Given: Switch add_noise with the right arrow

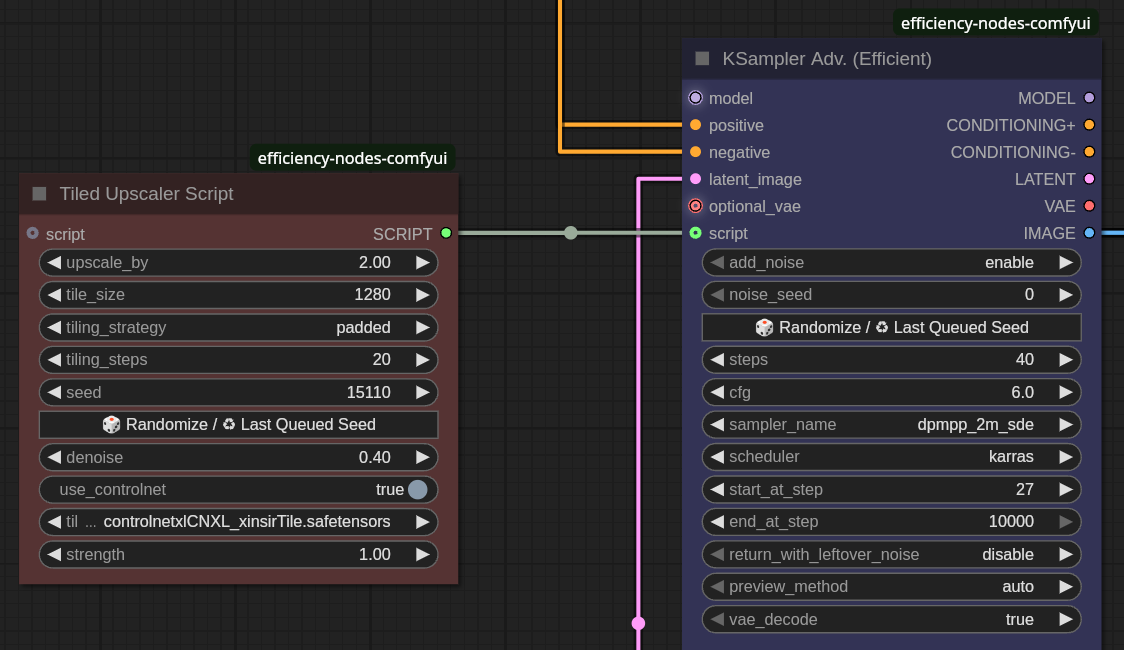Looking at the screenshot, I should [x=1066, y=262].
